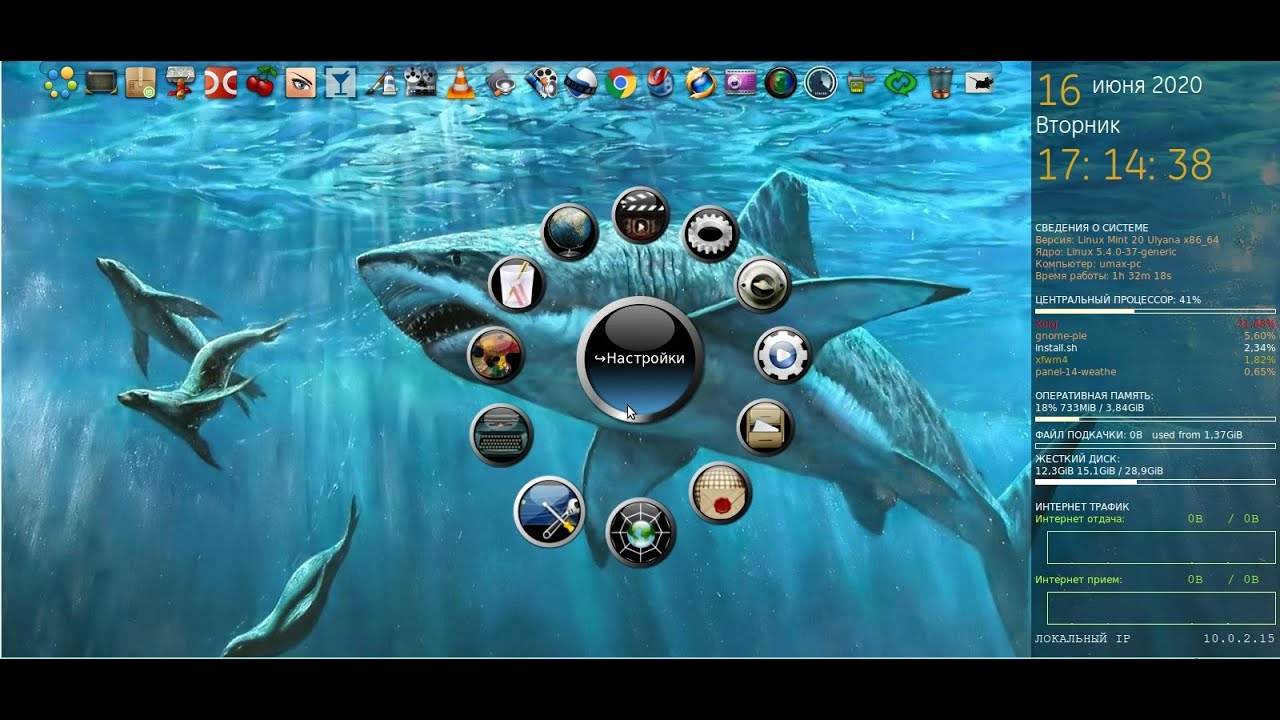Screen dimensions: 1280x720
Task: Open Google Chrome from the dock
Action: tap(620, 82)
